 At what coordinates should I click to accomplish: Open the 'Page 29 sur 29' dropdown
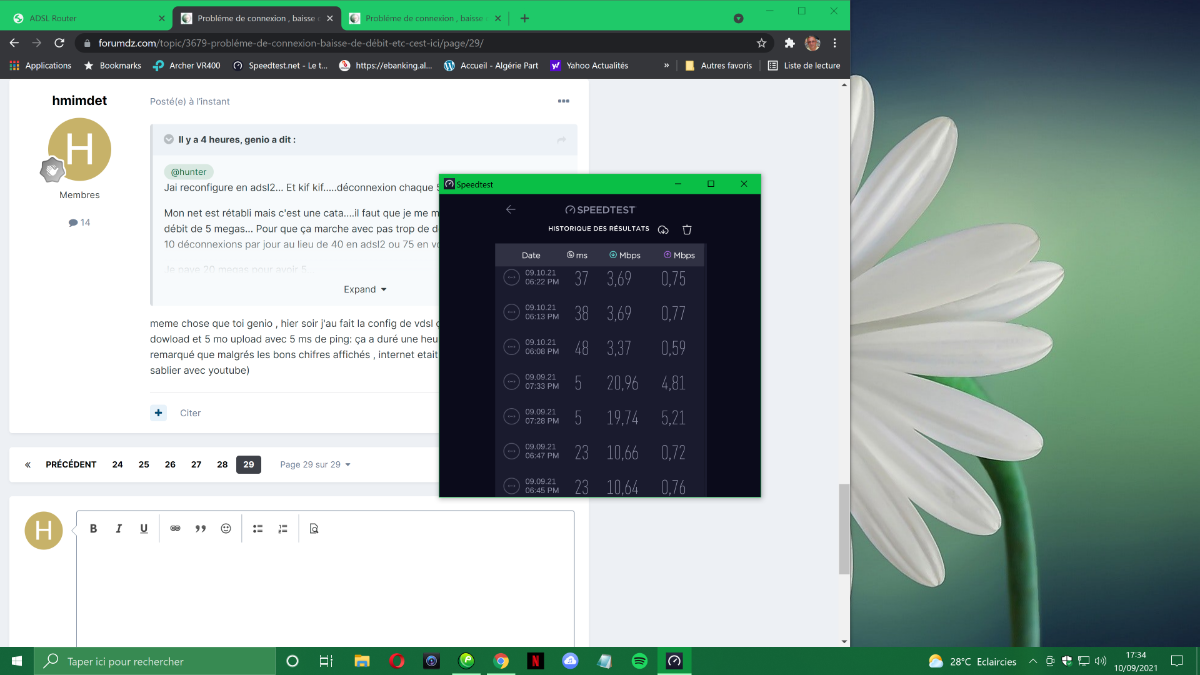[x=315, y=464]
